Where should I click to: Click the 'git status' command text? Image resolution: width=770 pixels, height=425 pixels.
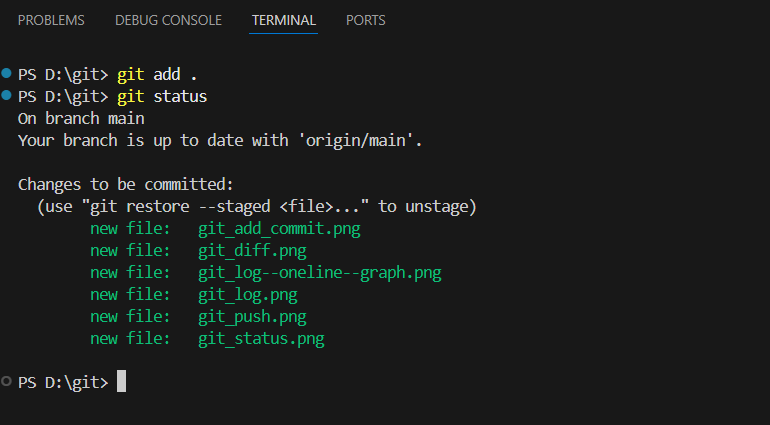[162, 96]
